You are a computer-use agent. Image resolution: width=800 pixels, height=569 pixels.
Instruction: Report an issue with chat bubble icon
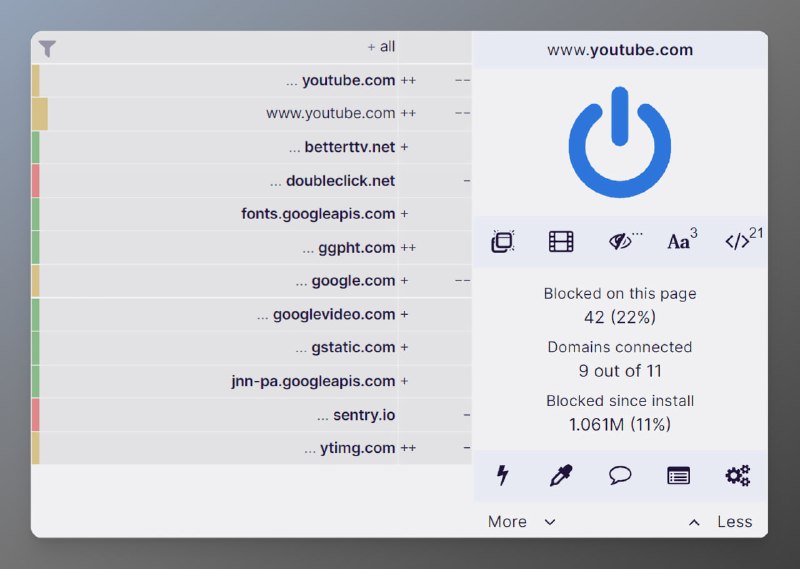click(620, 475)
